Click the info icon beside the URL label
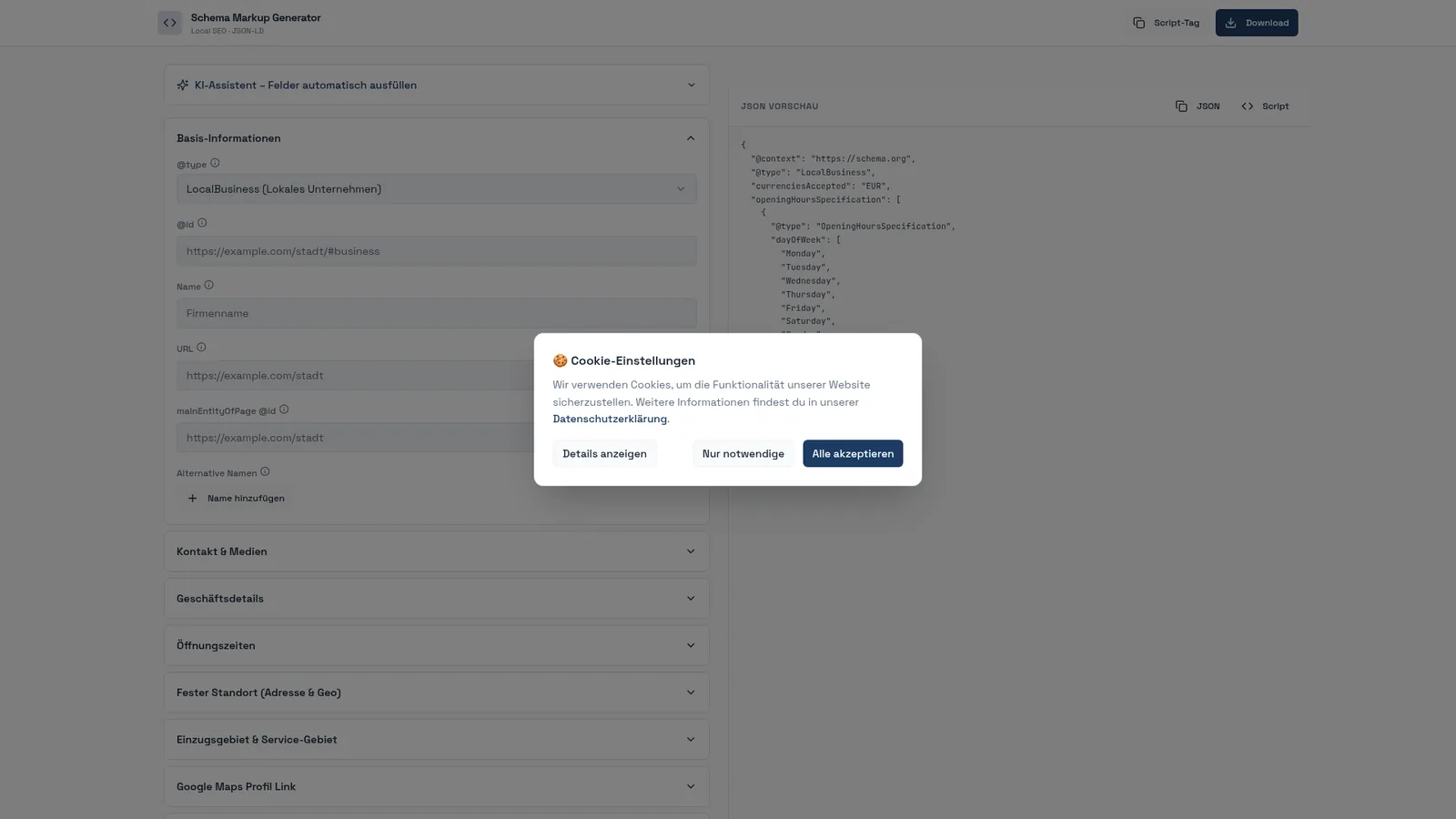The image size is (1456, 819). point(201,348)
